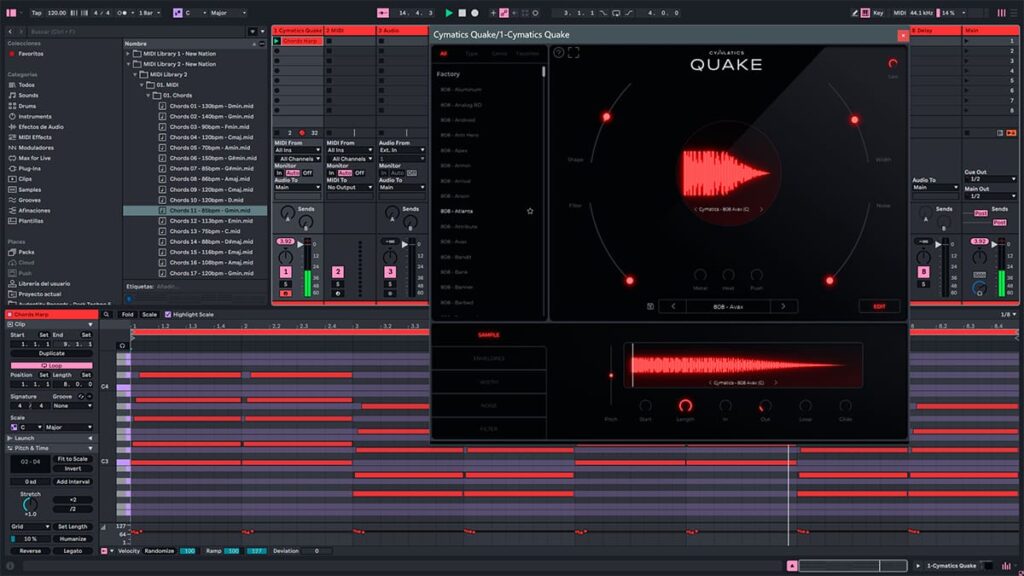The height and width of the screenshot is (576, 1024).
Task: Adjust the Length knob in Quake sample section
Action: 685,406
